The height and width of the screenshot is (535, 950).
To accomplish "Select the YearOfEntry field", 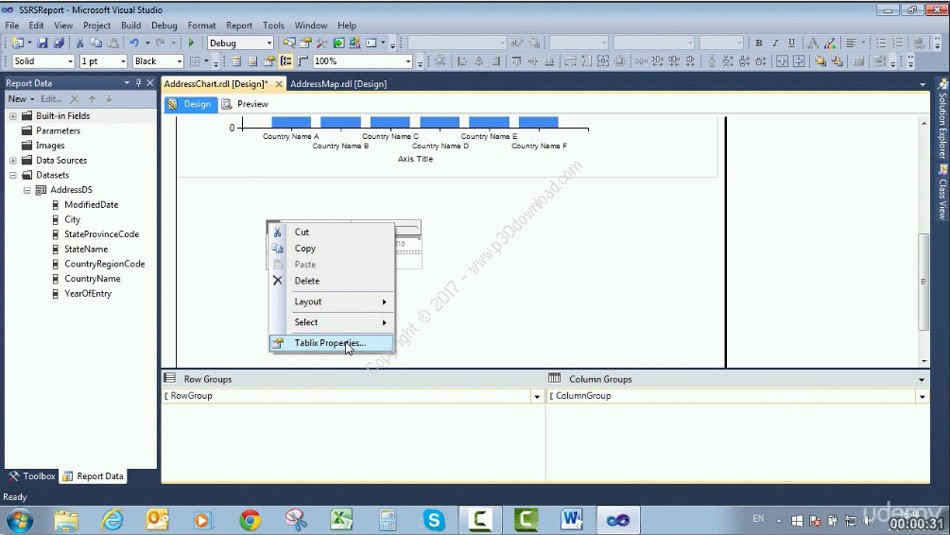I will [x=88, y=294].
